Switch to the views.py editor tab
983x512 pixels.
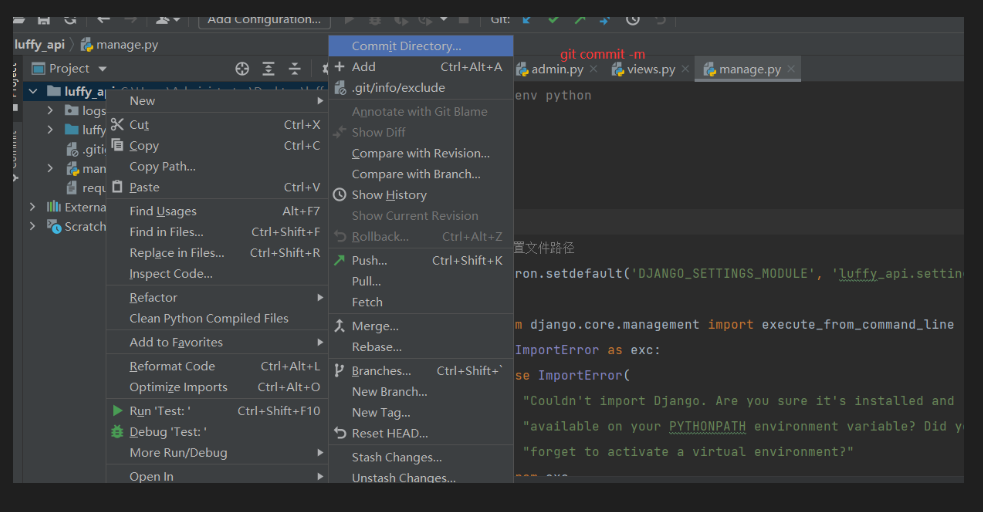(x=650, y=69)
